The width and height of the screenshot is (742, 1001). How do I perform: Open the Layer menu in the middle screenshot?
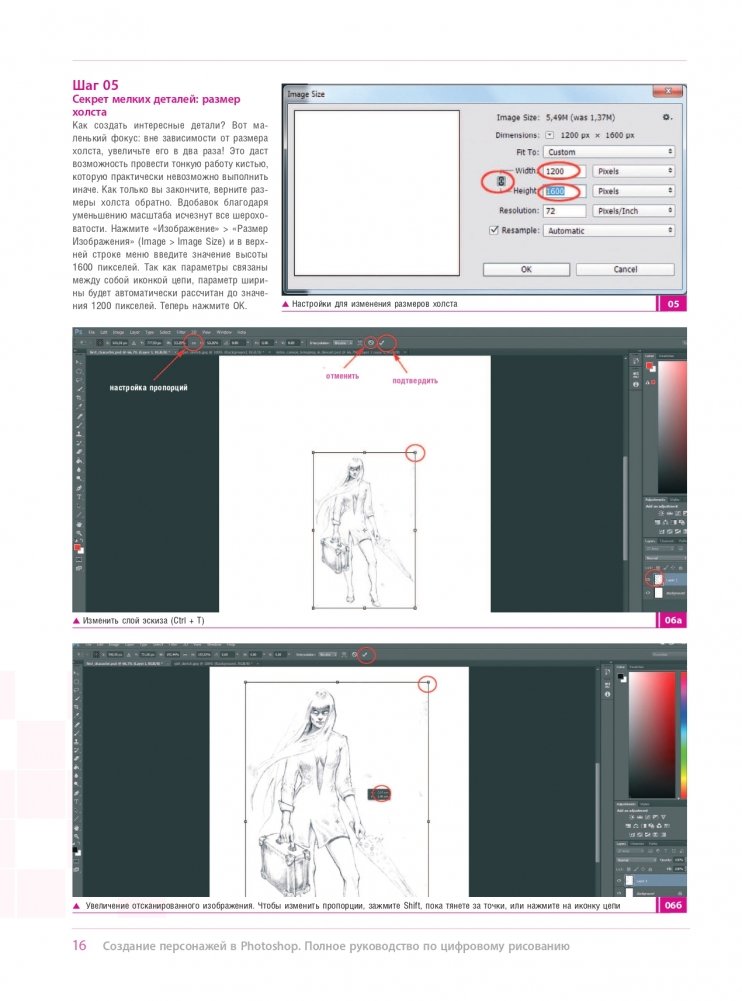[x=133, y=331]
